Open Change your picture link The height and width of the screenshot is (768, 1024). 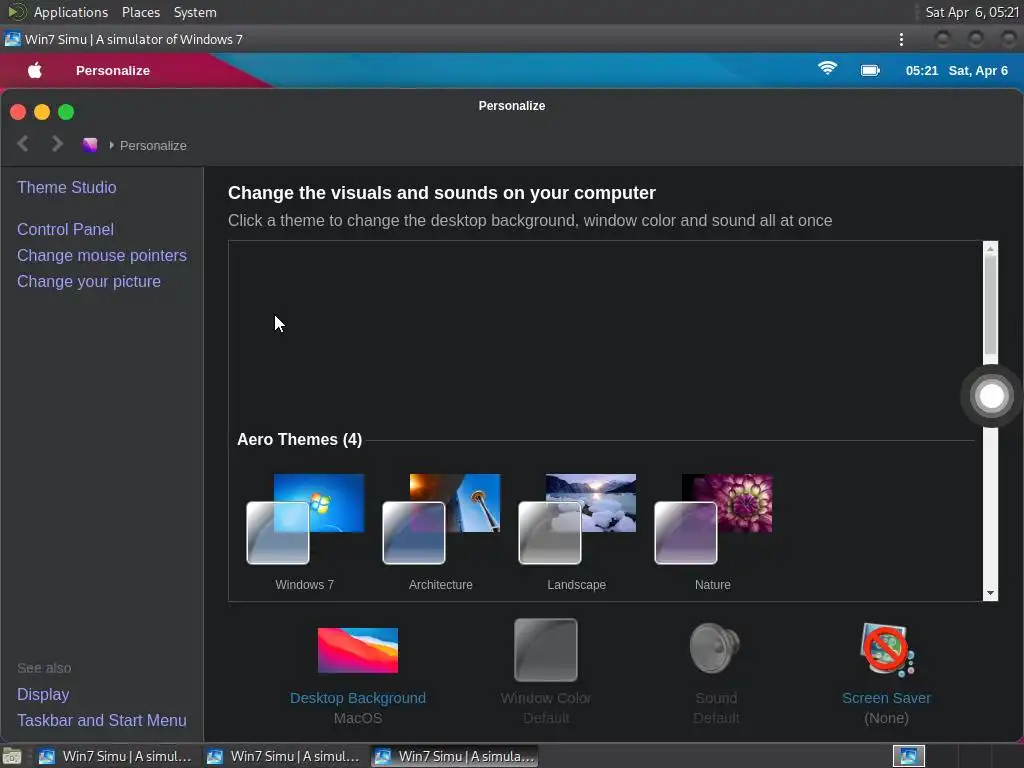coord(89,281)
